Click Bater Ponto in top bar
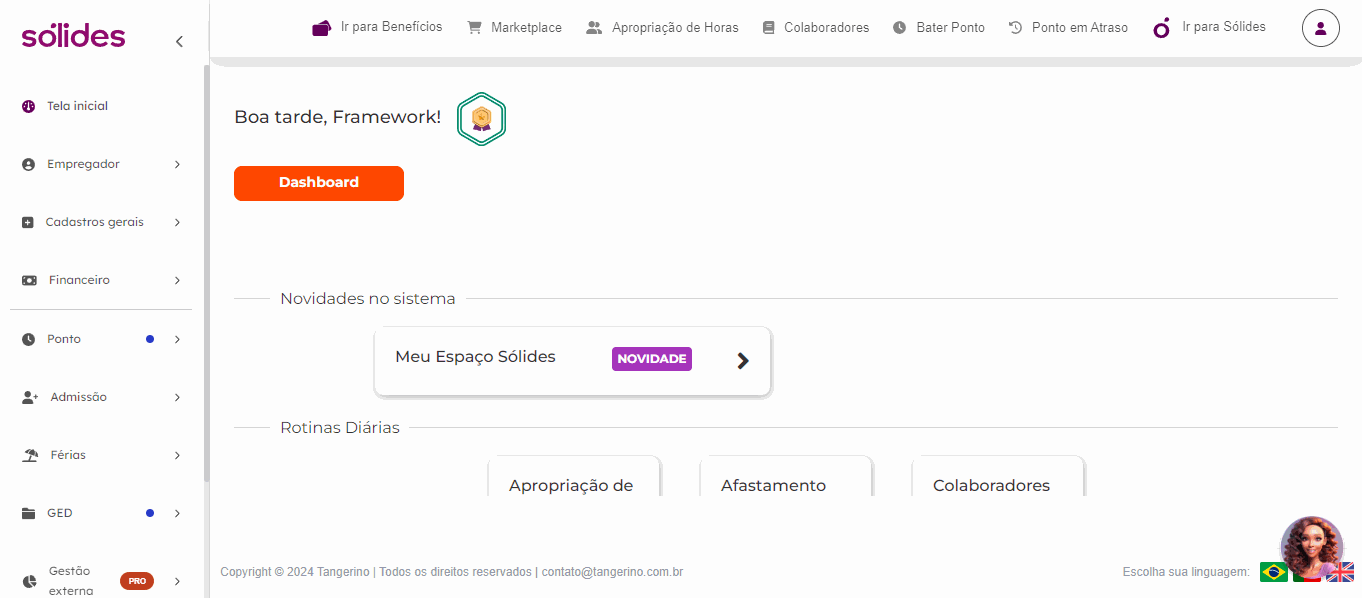The image size is (1362, 598). click(x=950, y=28)
